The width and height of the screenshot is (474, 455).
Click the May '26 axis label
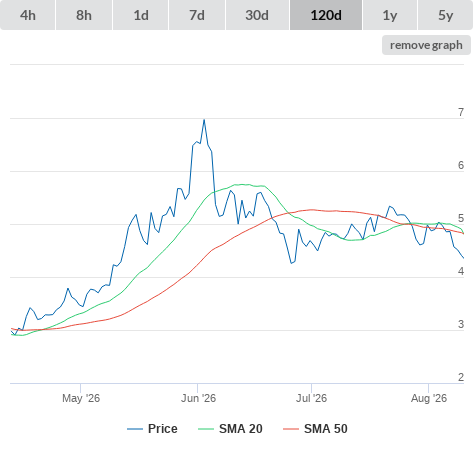click(81, 398)
